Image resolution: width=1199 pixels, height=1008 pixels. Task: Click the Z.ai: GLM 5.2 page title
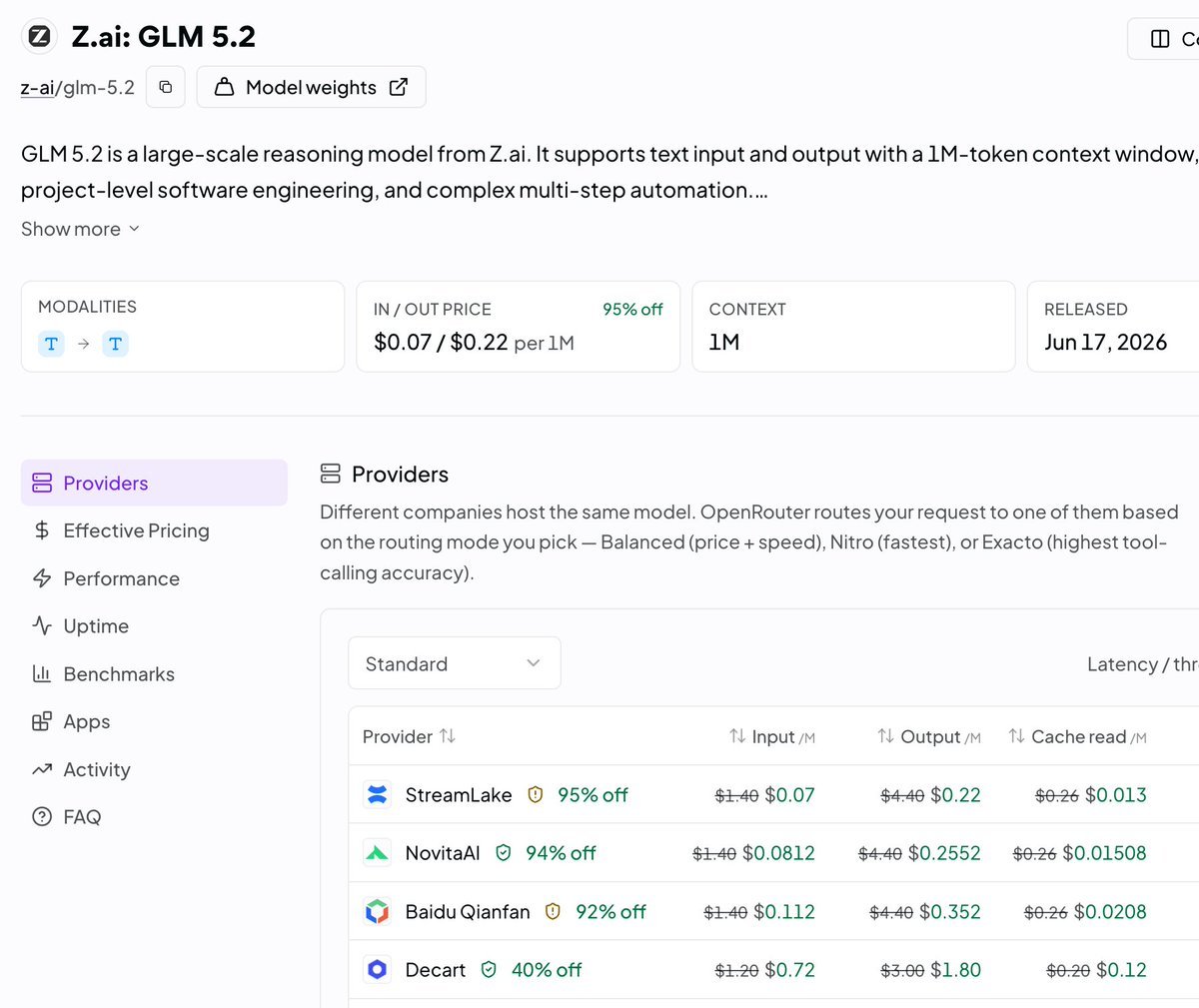164,37
